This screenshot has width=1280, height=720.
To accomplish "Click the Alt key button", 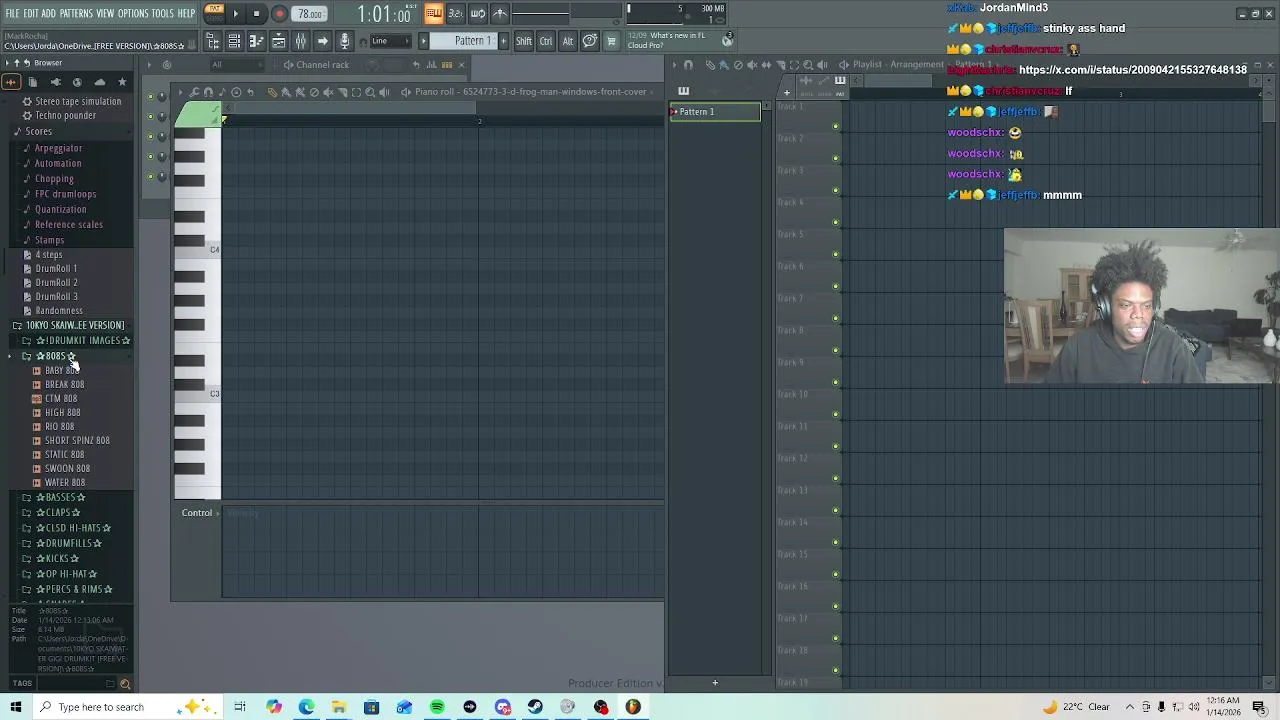I will (x=567, y=41).
